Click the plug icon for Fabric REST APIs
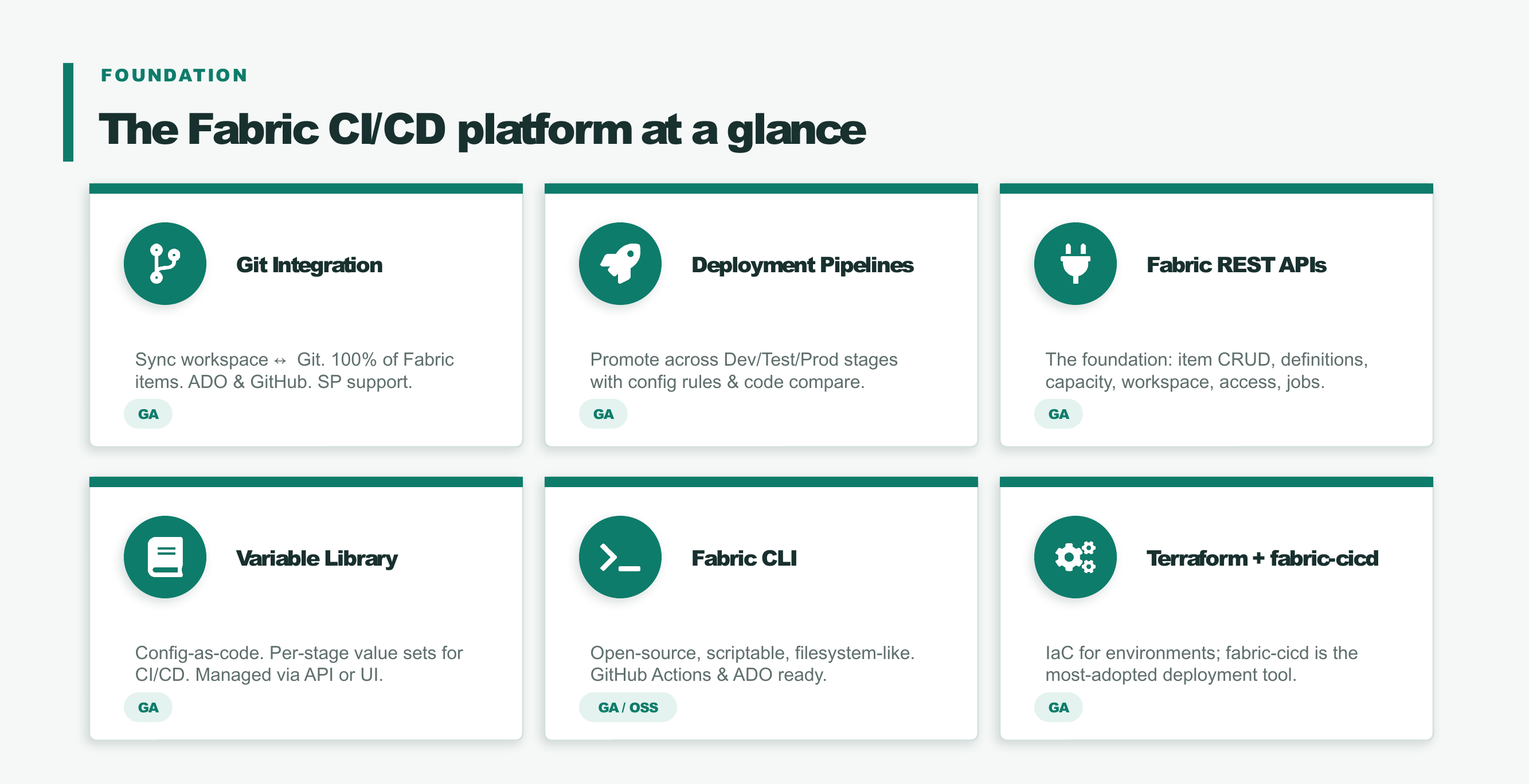This screenshot has width=1529, height=784. [1075, 264]
